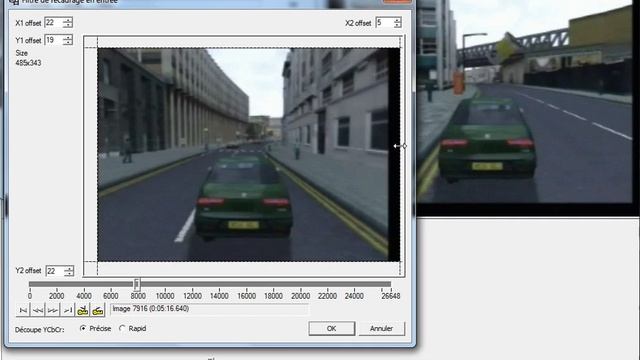
Task: Click the 26648 end tick label
Action: pos(391,296)
